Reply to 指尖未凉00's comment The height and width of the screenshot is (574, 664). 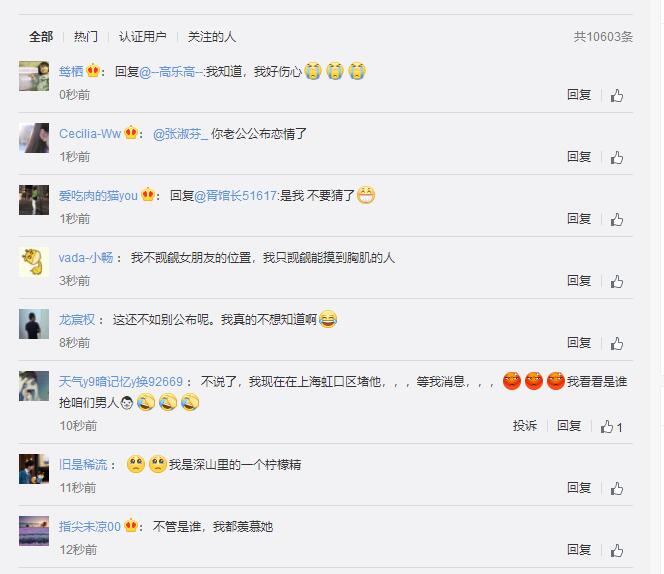579,549
